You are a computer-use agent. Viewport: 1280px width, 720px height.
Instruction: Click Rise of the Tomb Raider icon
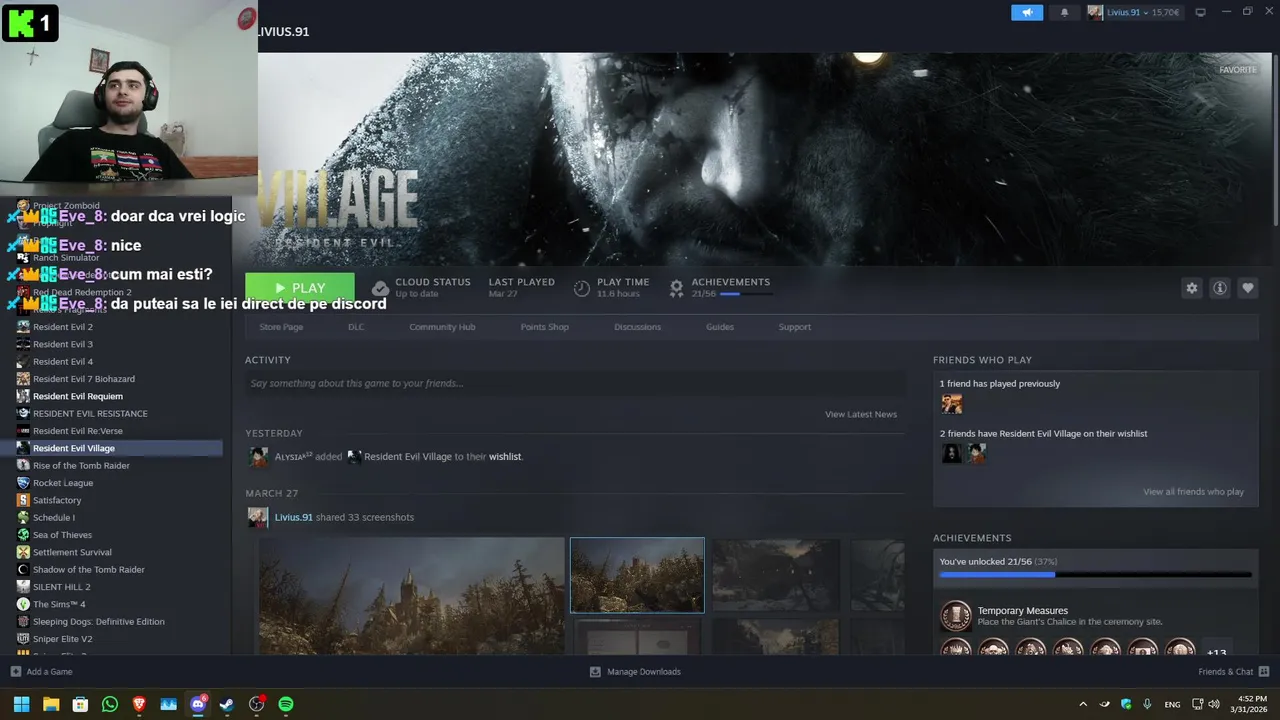(x=23, y=465)
